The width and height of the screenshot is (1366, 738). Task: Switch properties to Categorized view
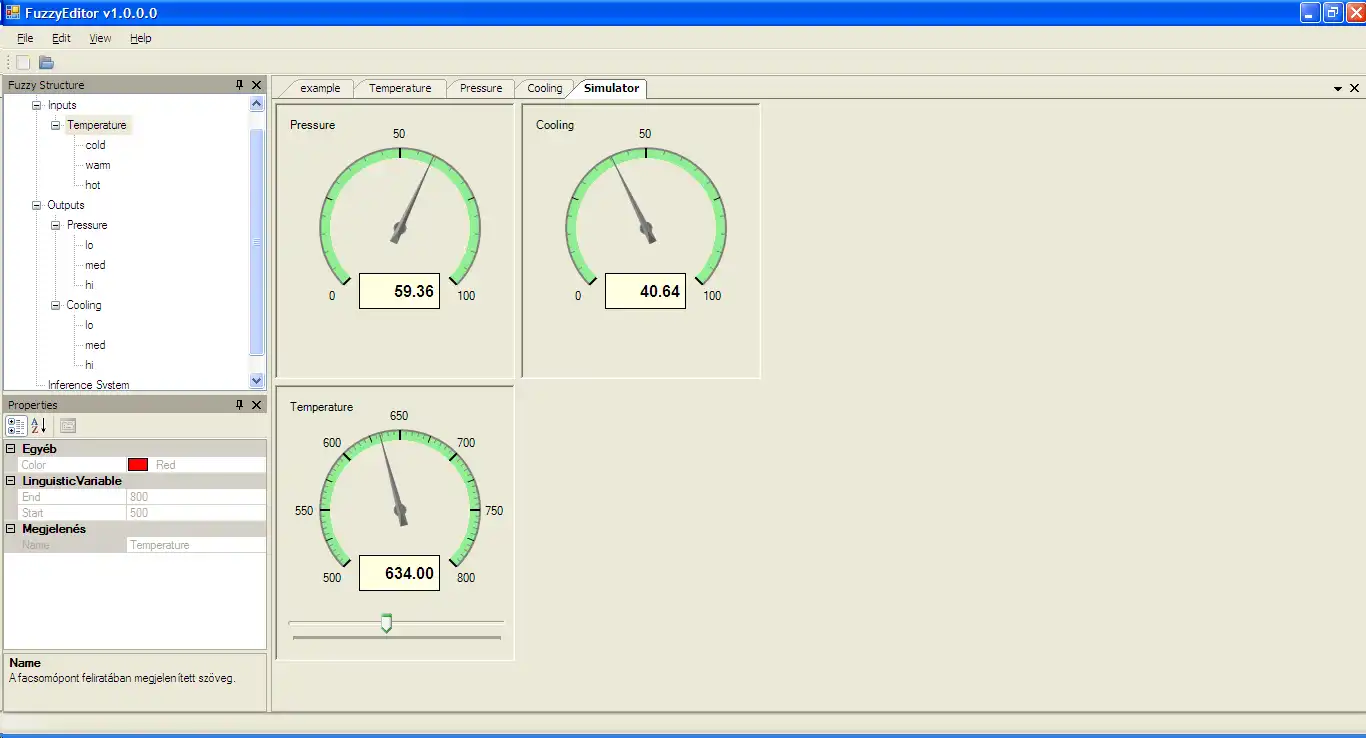[16, 425]
